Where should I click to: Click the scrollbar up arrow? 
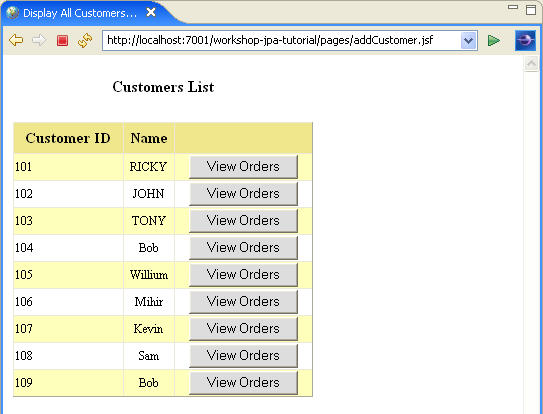click(x=531, y=63)
